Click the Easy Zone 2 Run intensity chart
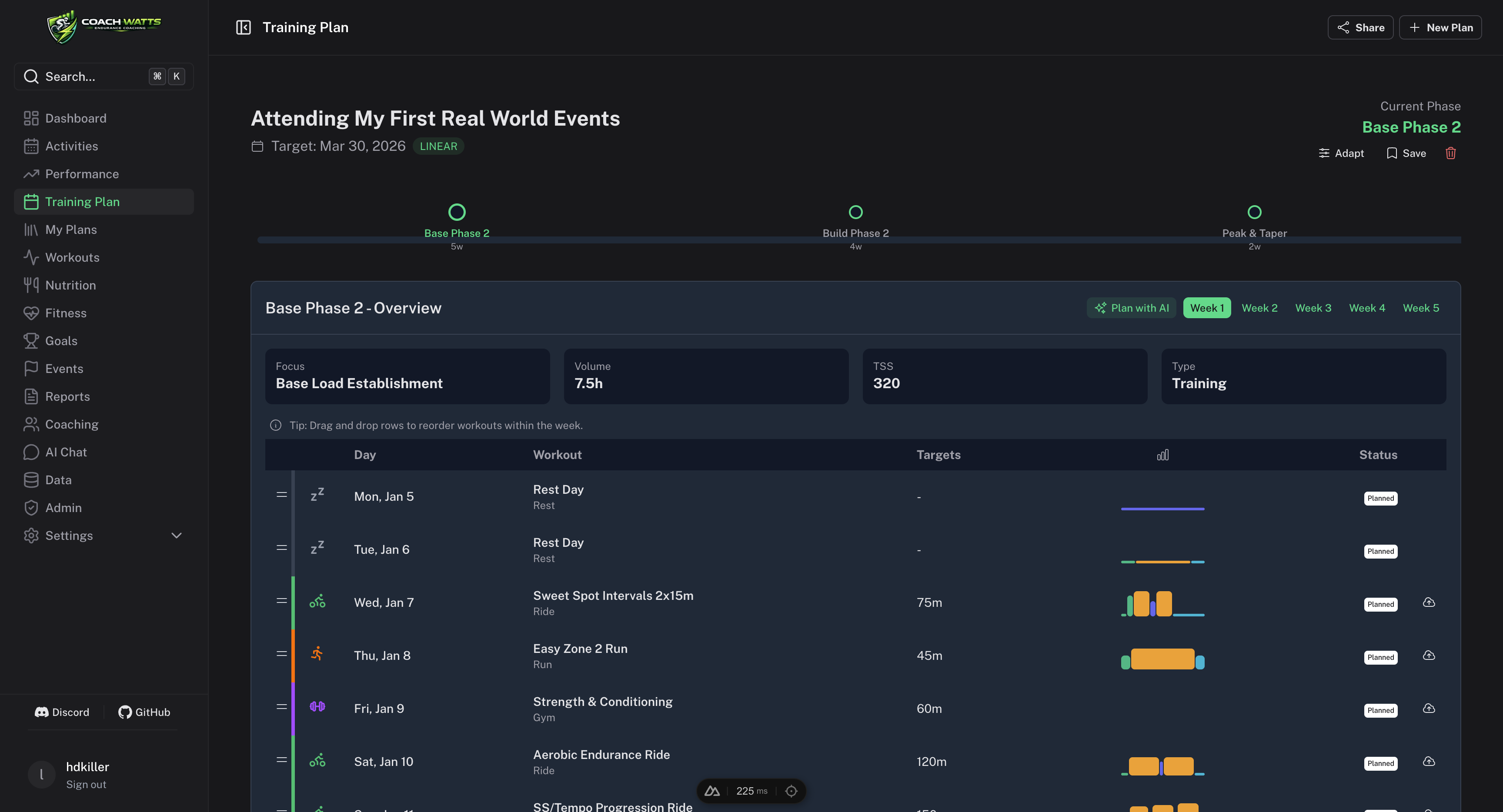 click(x=1163, y=659)
